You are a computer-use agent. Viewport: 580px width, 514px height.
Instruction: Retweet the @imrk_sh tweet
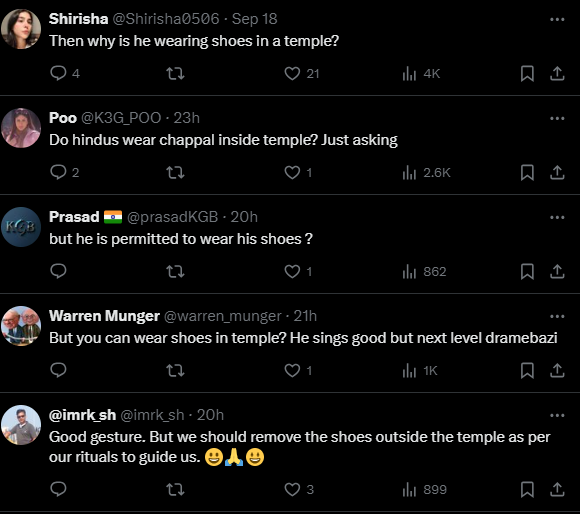pos(175,490)
